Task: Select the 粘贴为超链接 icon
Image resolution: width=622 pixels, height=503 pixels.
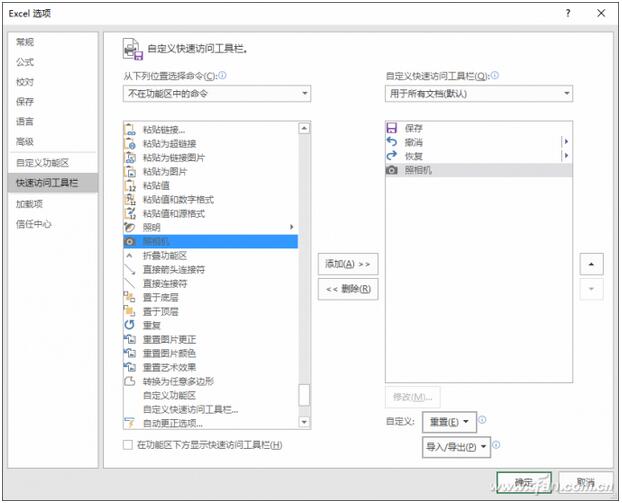Action: 130,143
